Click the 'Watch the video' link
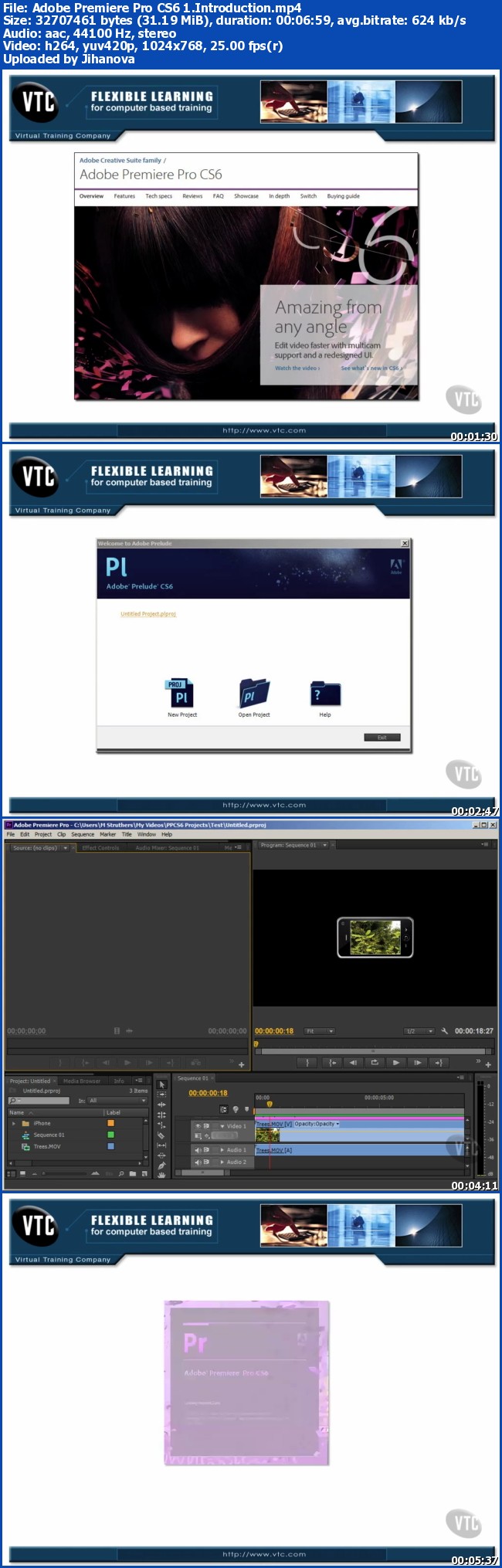The height and width of the screenshot is (1568, 502). 297,368
